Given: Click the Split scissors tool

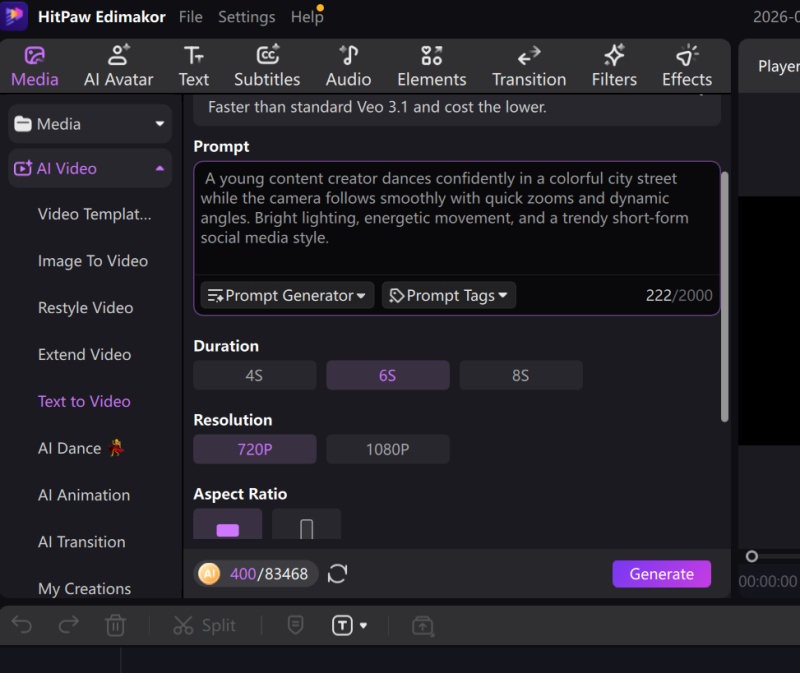Looking at the screenshot, I should coord(204,625).
